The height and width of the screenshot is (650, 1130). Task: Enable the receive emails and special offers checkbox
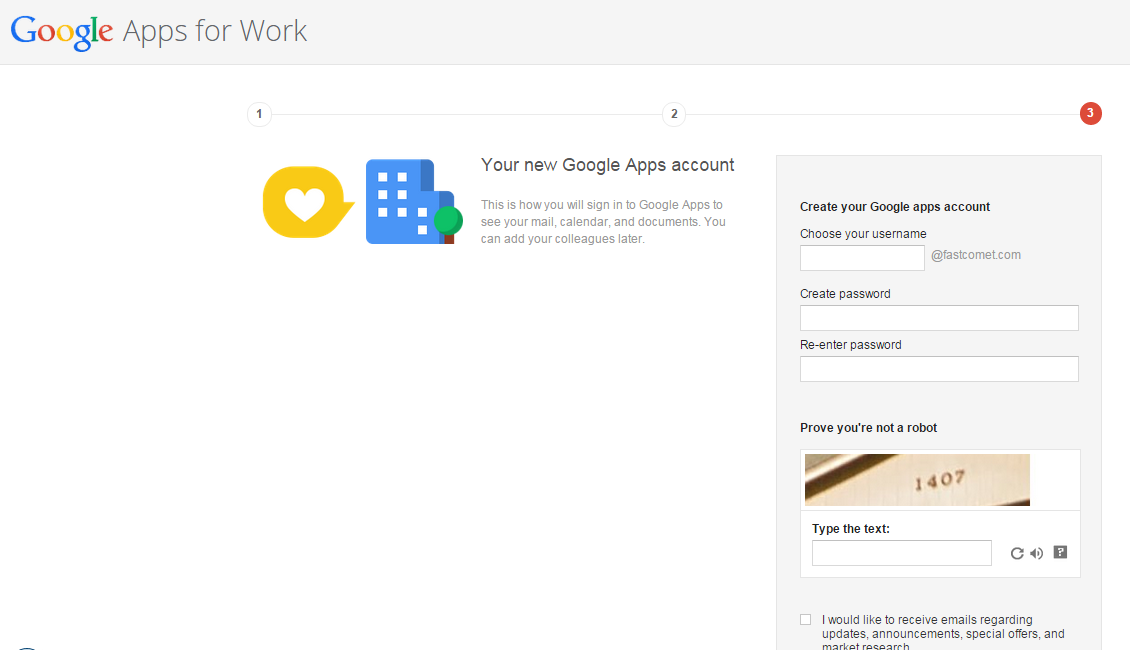(805, 619)
